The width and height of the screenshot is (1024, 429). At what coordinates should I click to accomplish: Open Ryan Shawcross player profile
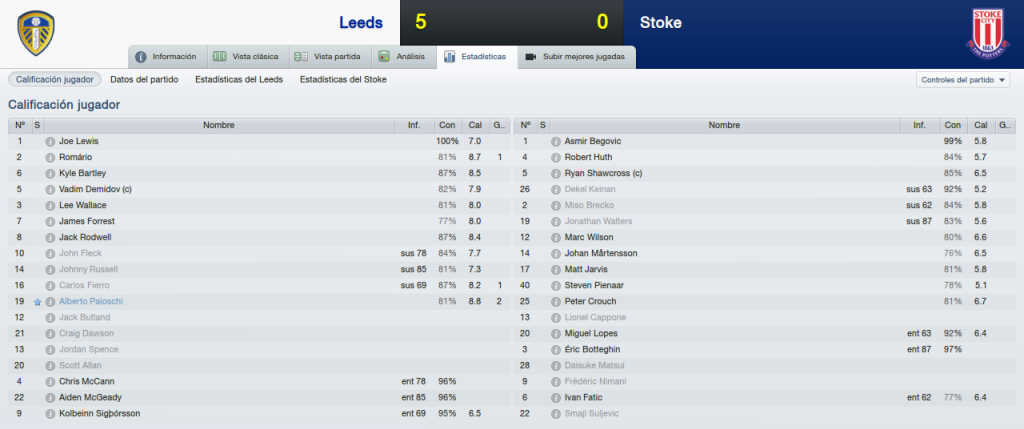(603, 173)
